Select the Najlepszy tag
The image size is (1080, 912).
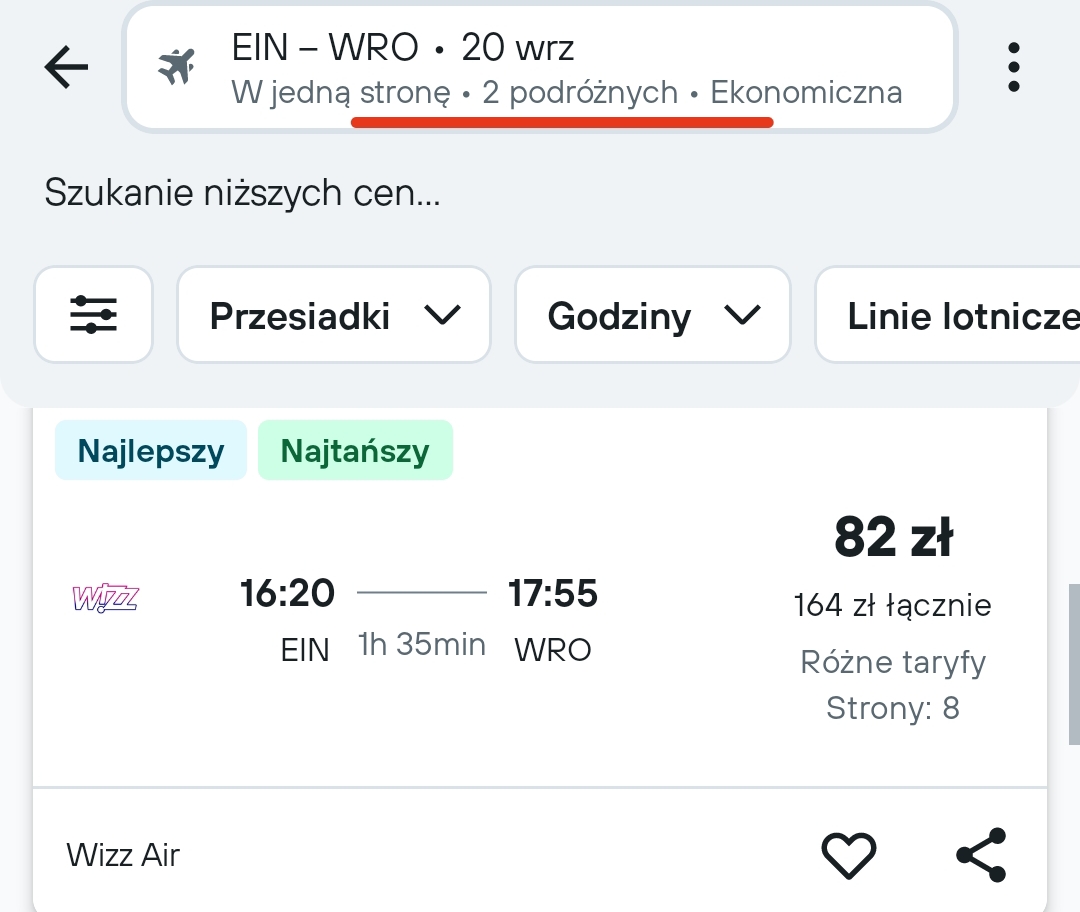(x=151, y=450)
